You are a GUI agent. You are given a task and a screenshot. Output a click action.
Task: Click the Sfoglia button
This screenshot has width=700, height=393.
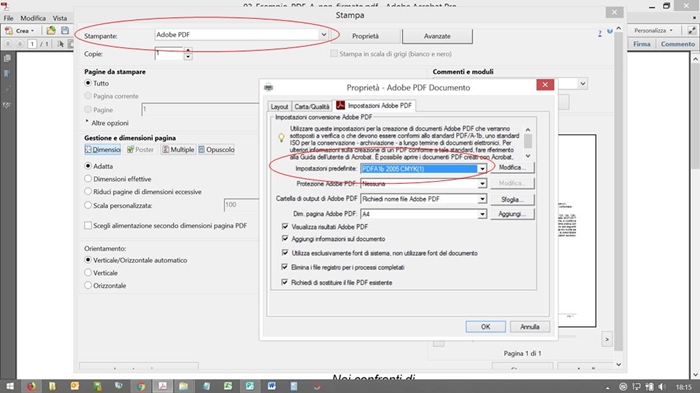[512, 199]
